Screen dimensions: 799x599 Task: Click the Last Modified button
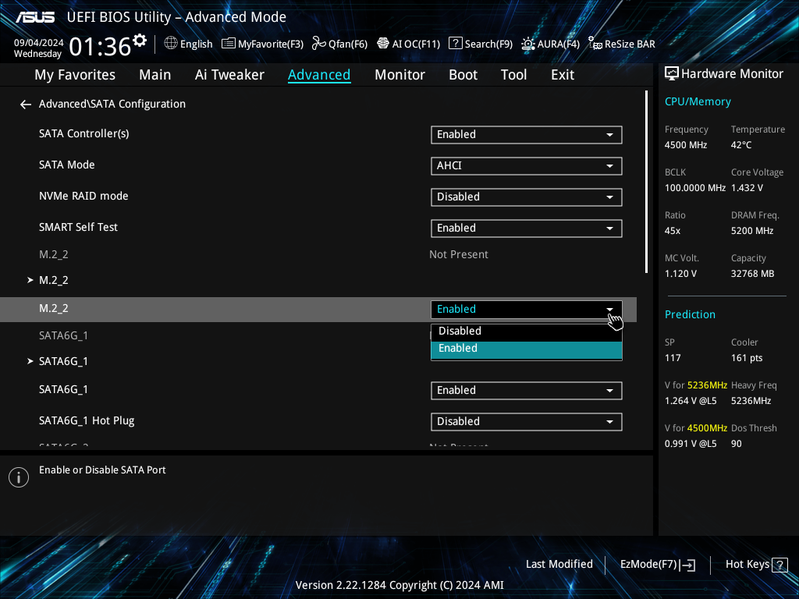coord(559,564)
